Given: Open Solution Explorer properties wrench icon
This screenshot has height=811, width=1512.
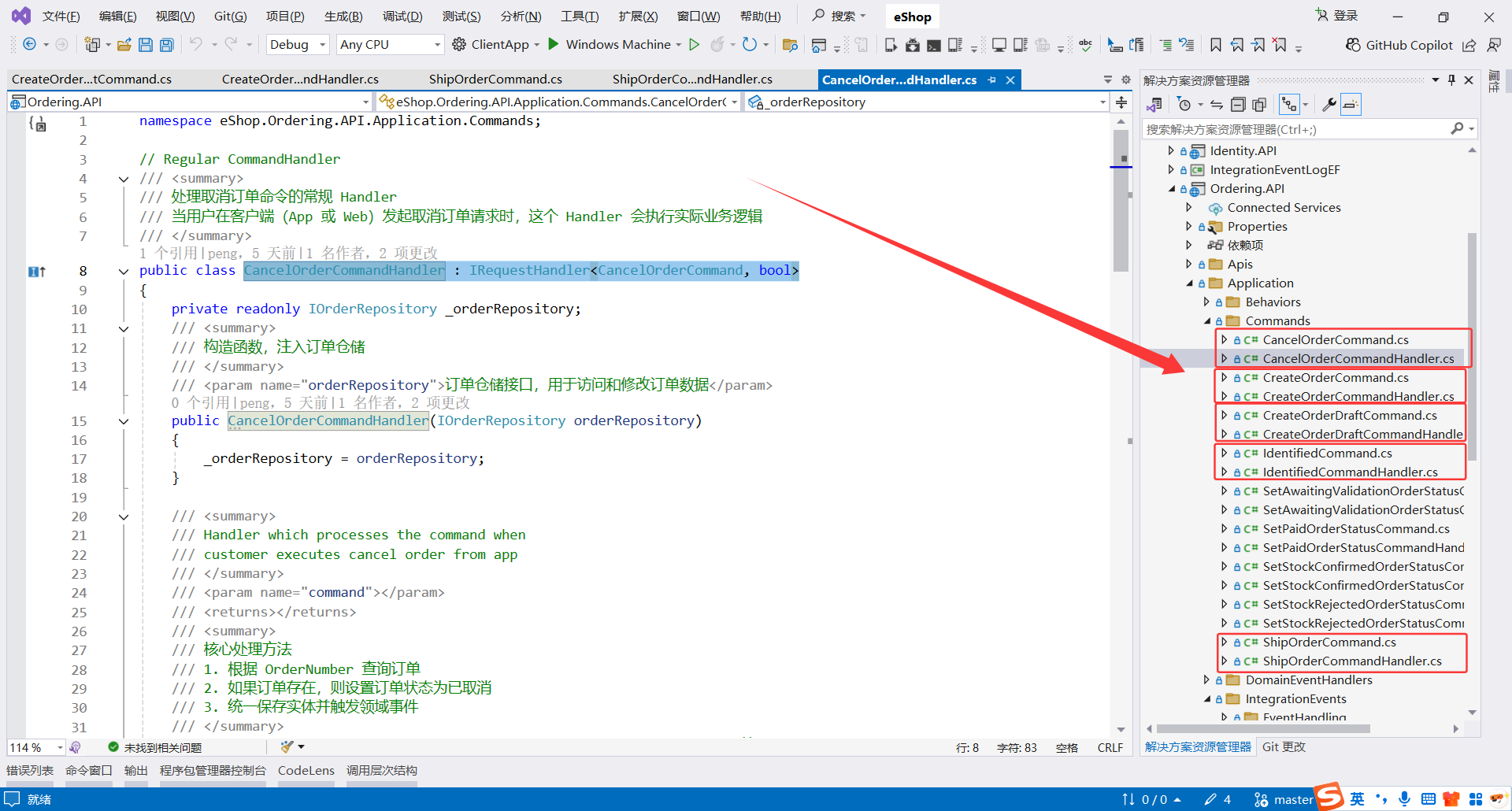Looking at the screenshot, I should (1329, 105).
